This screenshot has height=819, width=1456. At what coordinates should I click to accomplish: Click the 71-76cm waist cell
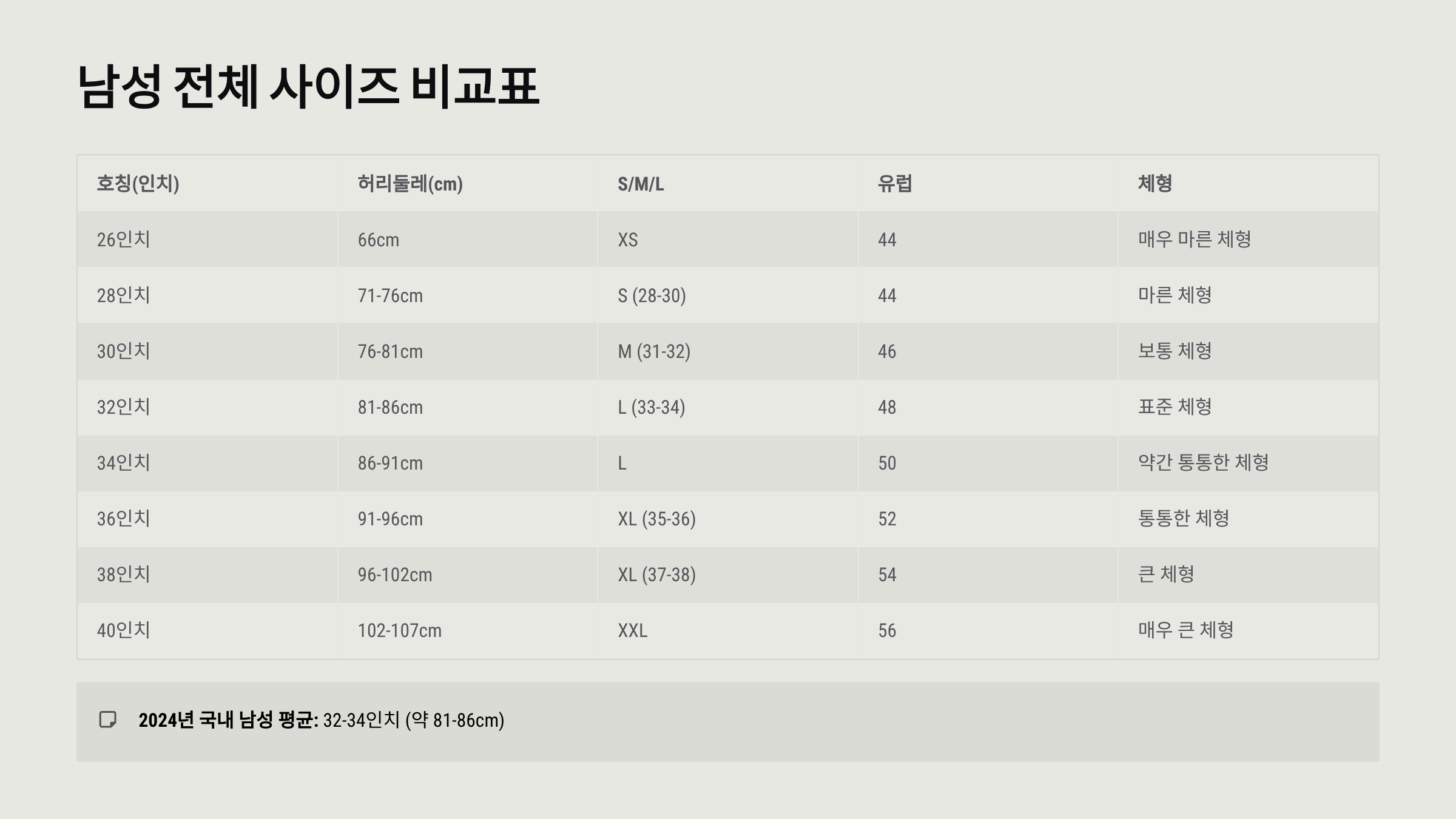tap(390, 295)
